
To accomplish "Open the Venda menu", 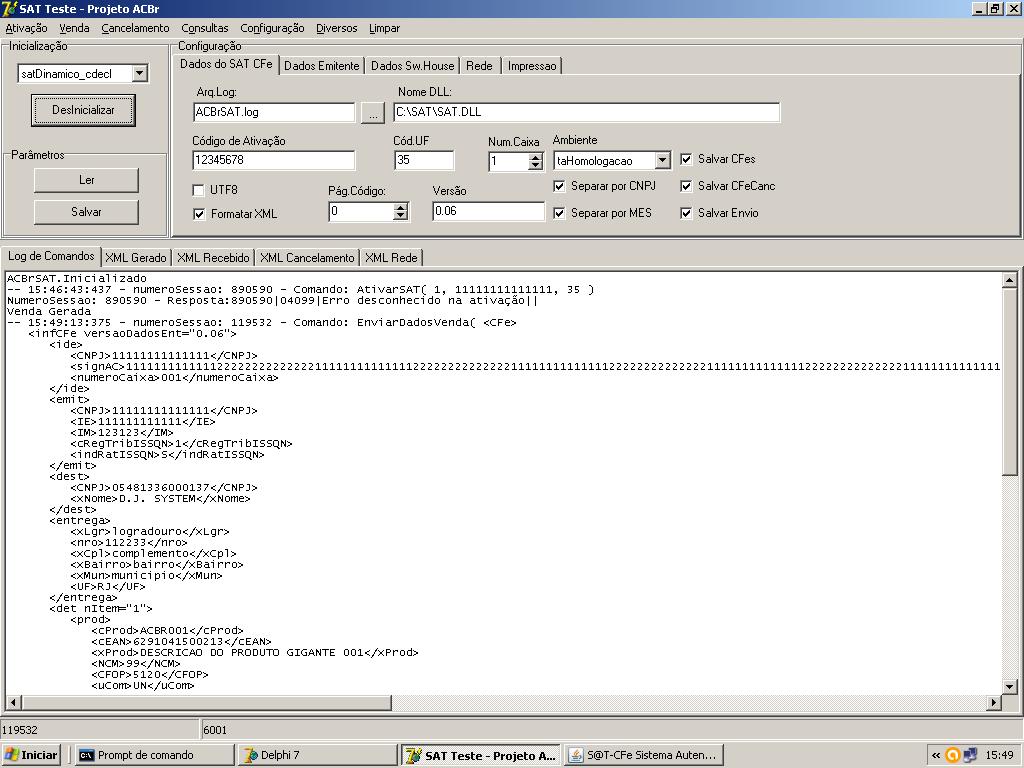I will 74,28.
